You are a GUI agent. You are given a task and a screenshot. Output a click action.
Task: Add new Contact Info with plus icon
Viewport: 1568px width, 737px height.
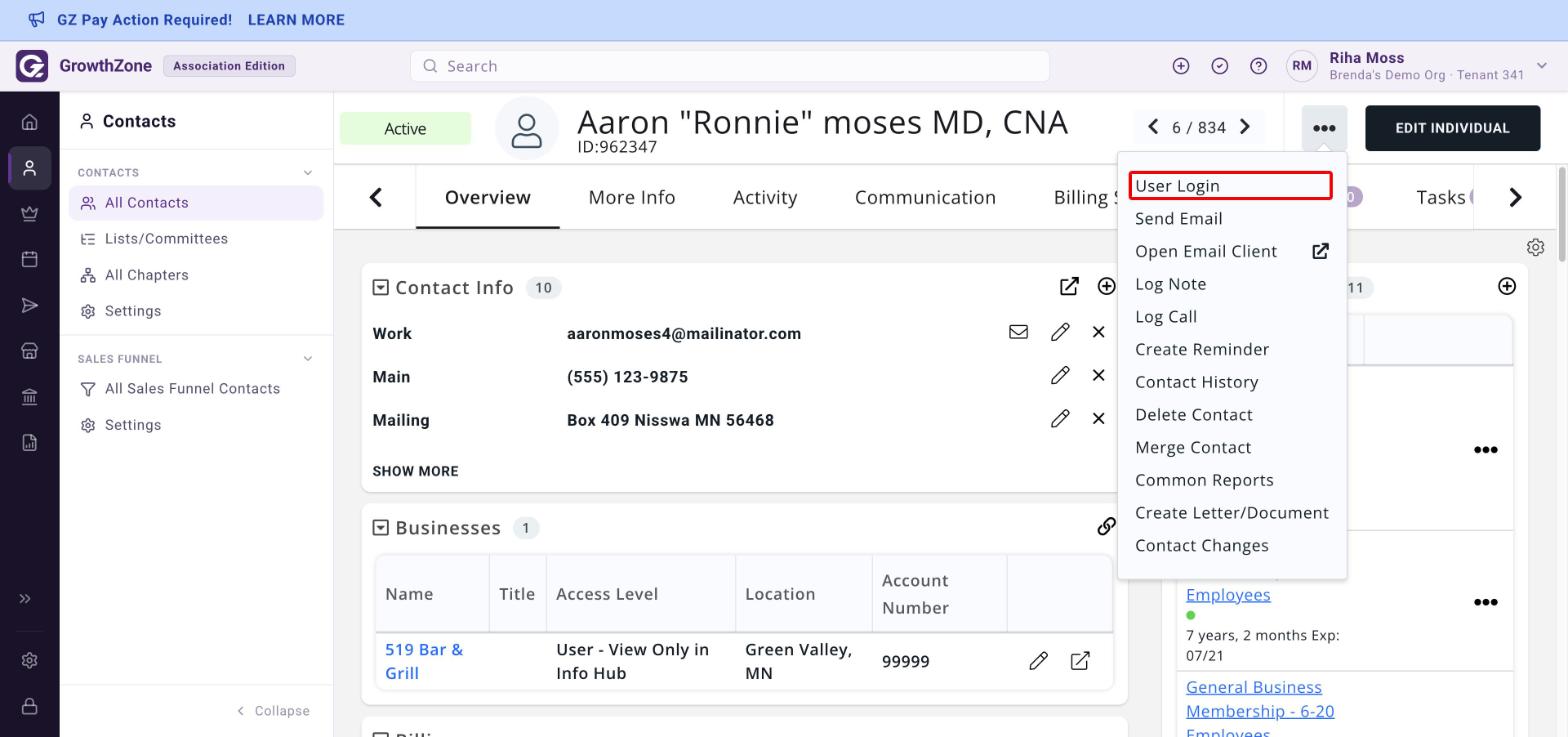pyautogui.click(x=1106, y=286)
